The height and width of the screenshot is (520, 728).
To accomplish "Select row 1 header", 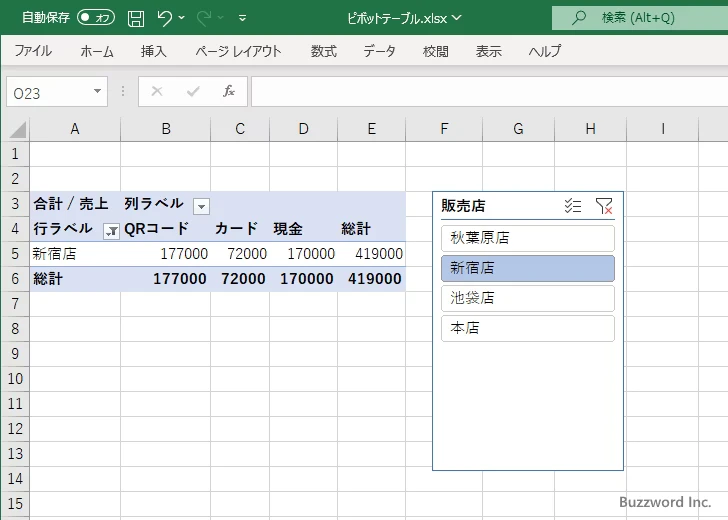I will [15, 154].
